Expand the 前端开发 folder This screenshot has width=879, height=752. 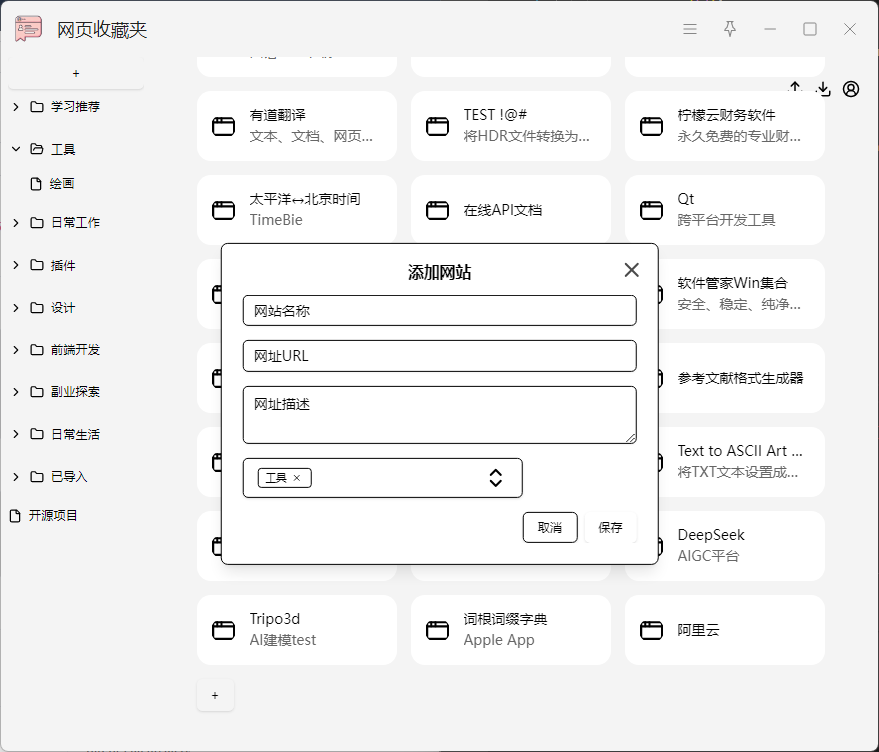[16, 350]
